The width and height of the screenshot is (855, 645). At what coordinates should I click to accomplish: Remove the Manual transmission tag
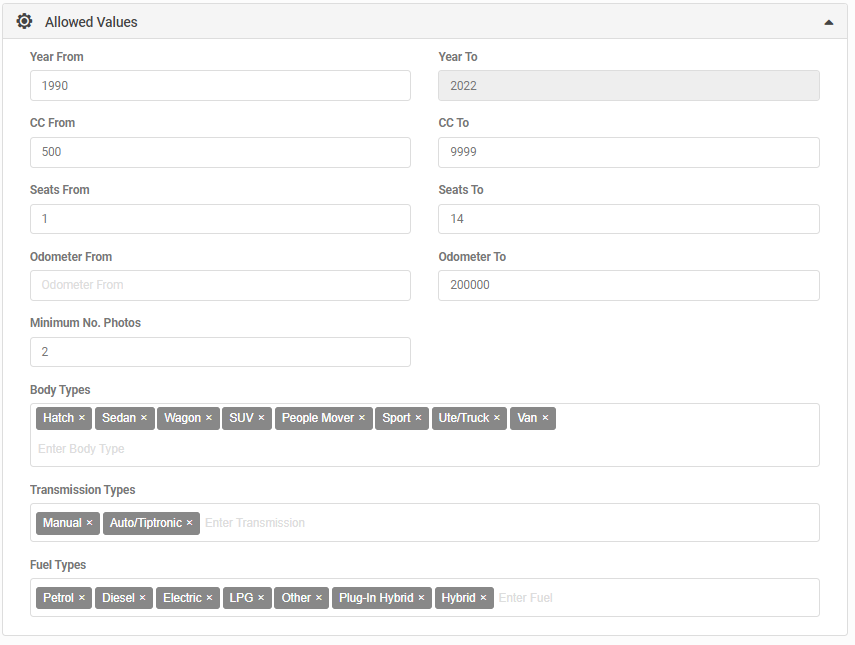(89, 523)
